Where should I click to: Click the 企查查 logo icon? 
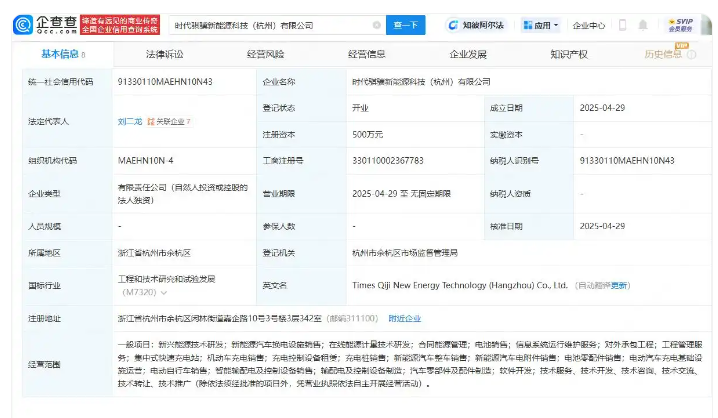pos(23,25)
